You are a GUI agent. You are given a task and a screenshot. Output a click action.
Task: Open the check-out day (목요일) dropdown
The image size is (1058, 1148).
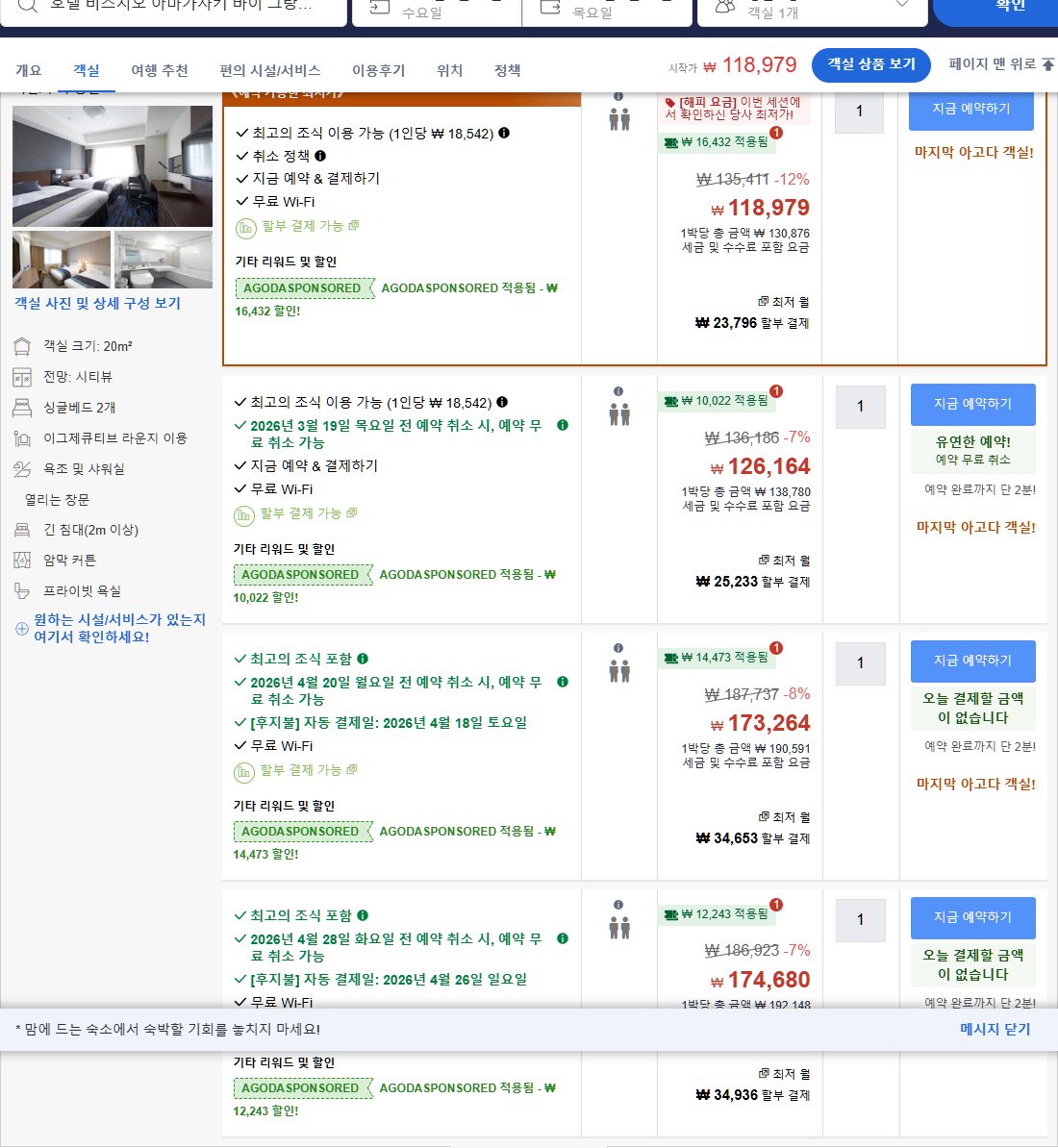(x=606, y=13)
